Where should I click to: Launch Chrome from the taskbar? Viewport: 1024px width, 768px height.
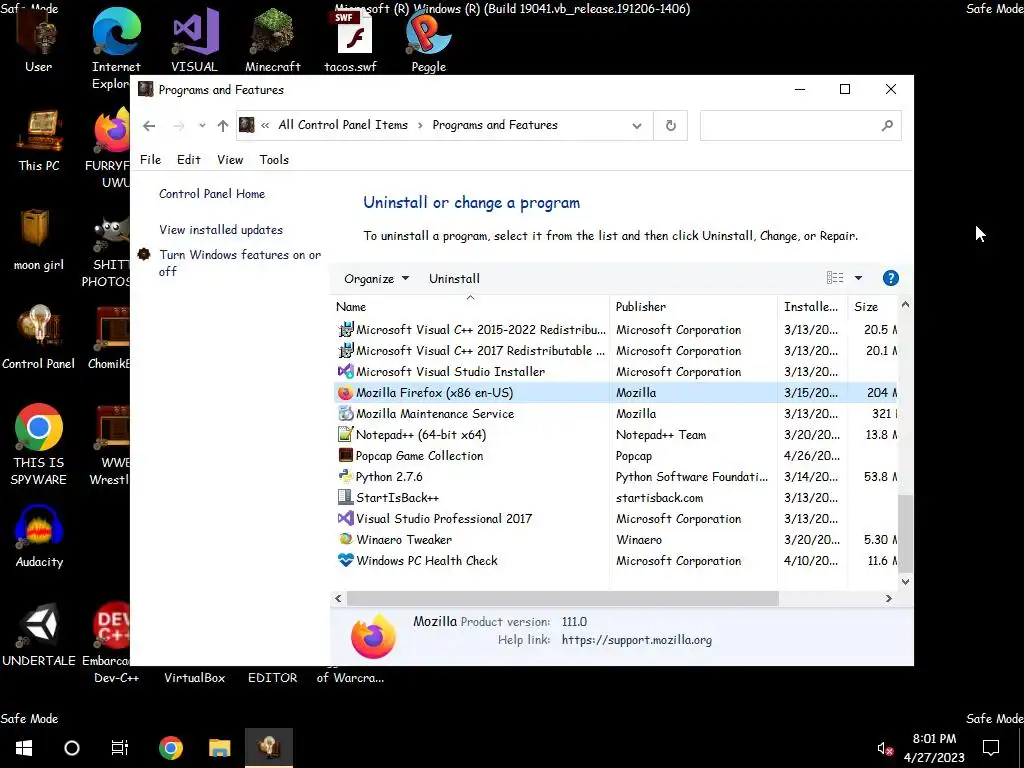pyautogui.click(x=170, y=748)
